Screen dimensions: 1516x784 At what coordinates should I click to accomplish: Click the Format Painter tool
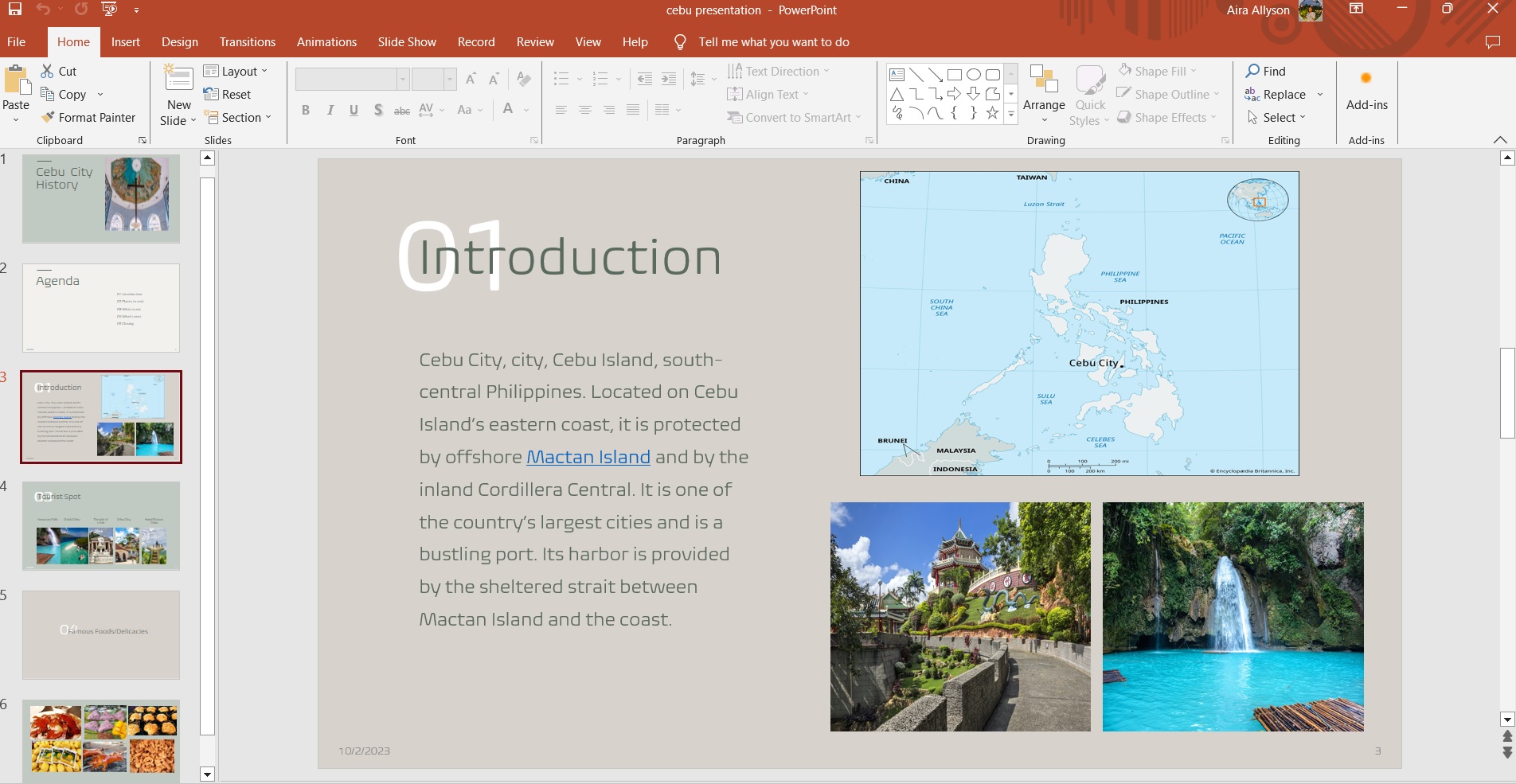(x=88, y=117)
